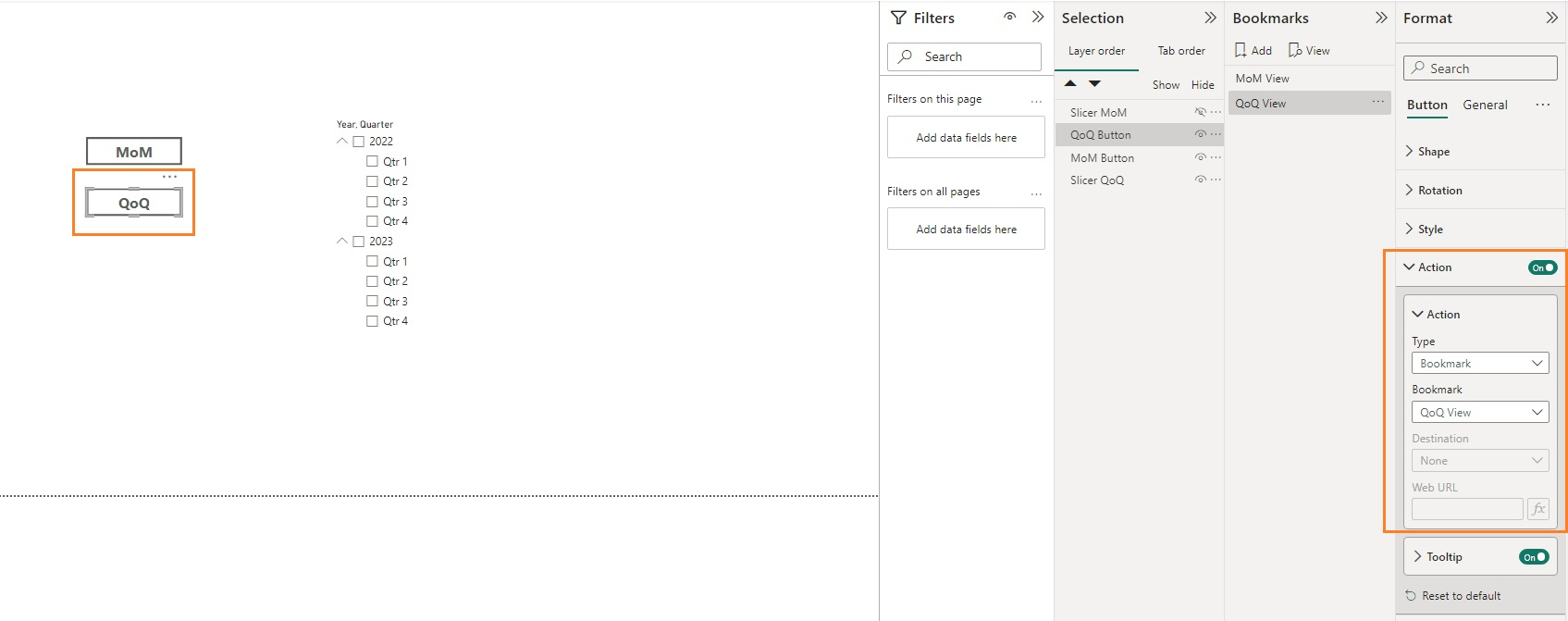Check Qtr 3 under 2022
Viewport: 1568px width, 621px height.
coord(372,202)
